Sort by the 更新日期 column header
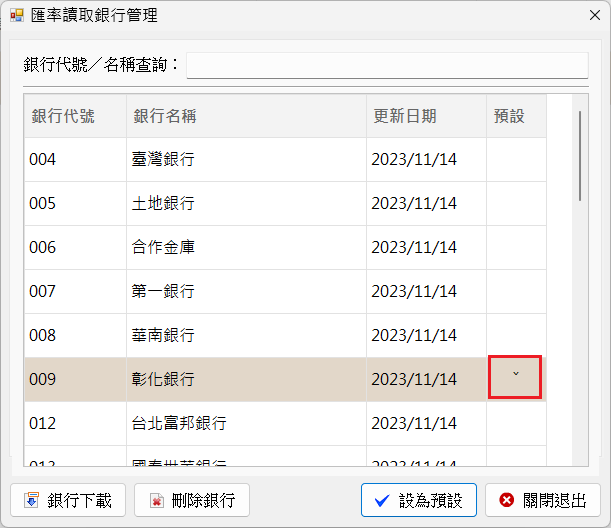The height and width of the screenshot is (528, 611). [x=426, y=116]
